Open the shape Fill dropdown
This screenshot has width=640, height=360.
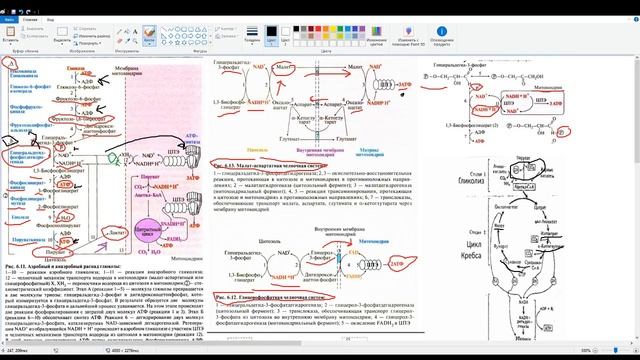[226, 36]
